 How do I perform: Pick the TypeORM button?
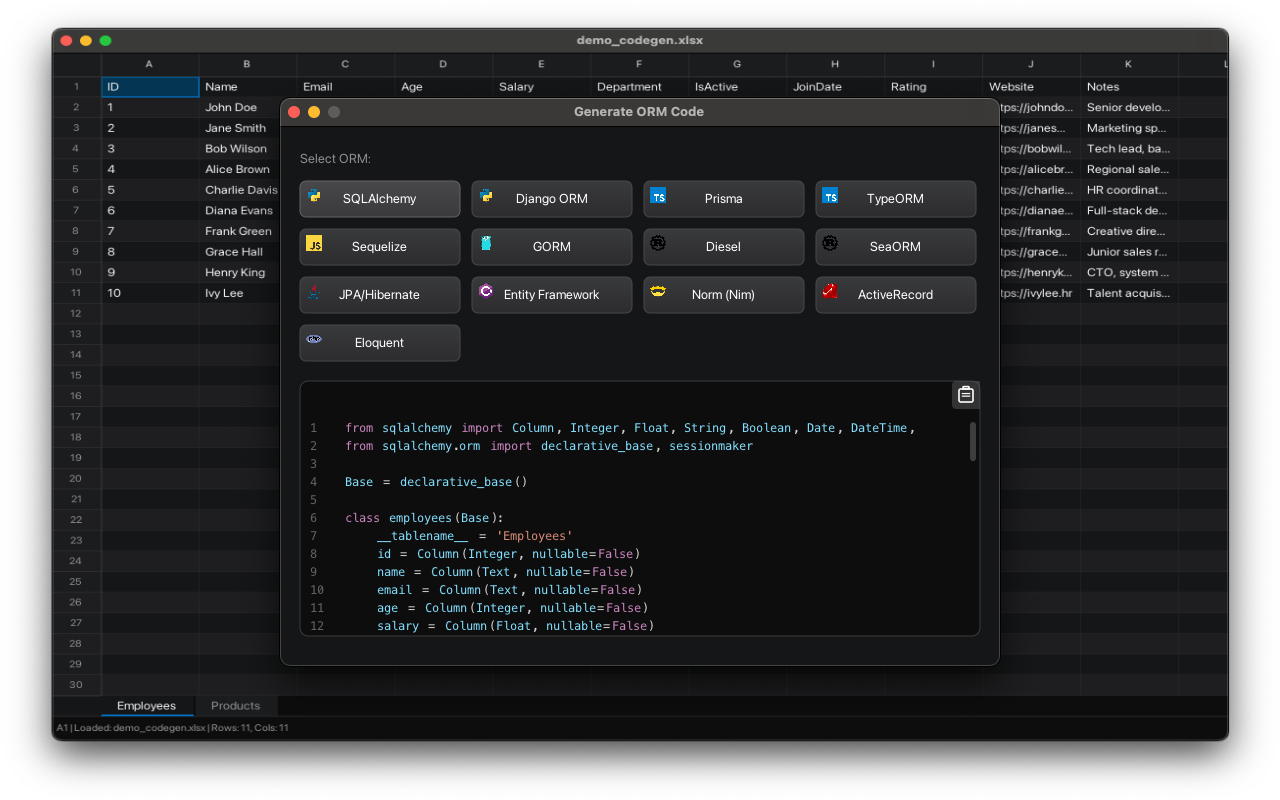point(896,199)
